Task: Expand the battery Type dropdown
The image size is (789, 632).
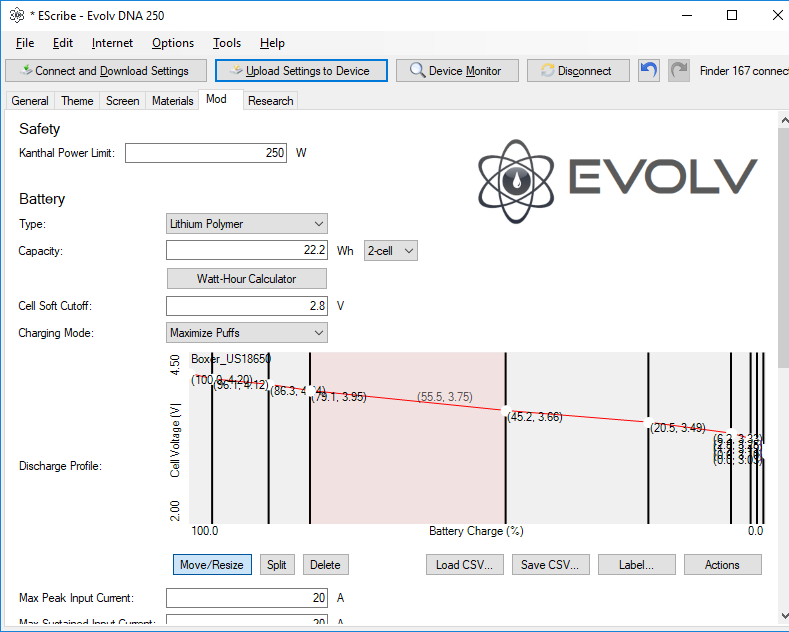Action: pyautogui.click(x=246, y=224)
